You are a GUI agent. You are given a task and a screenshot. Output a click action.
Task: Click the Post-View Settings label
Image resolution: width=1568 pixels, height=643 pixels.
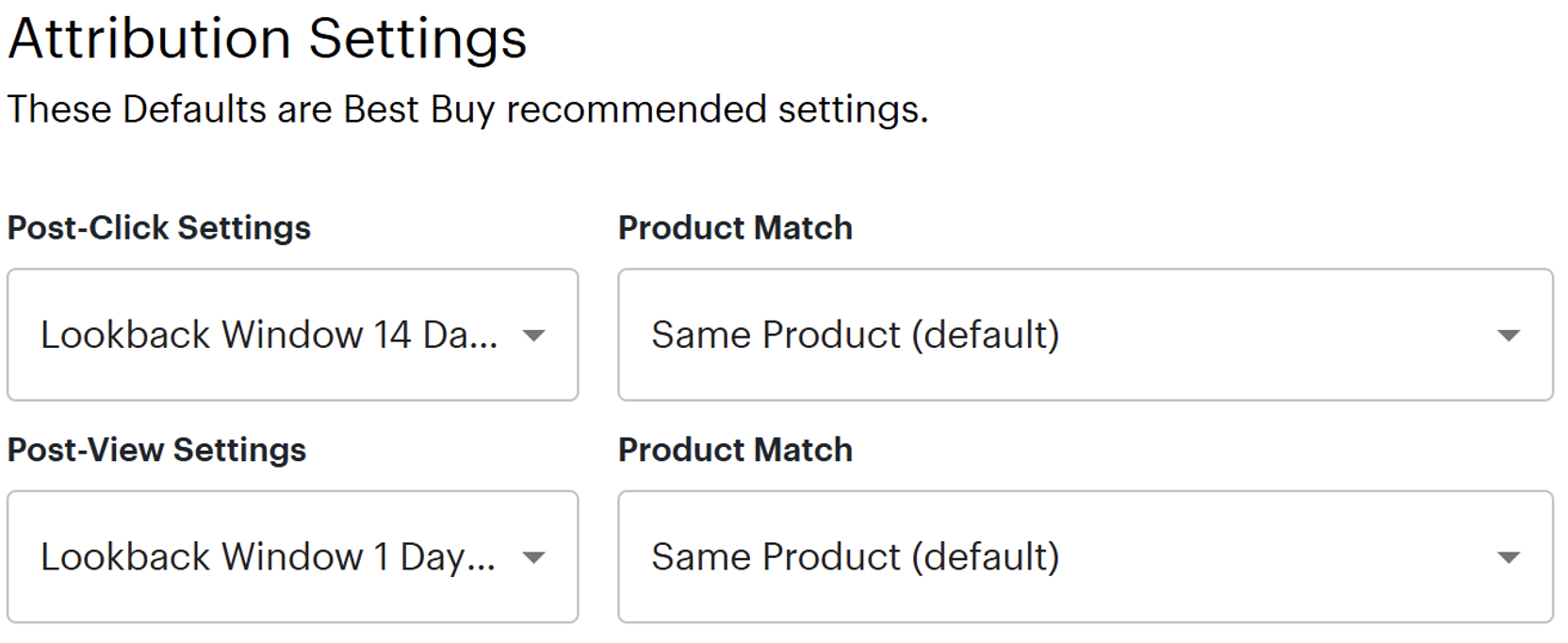coord(156,450)
